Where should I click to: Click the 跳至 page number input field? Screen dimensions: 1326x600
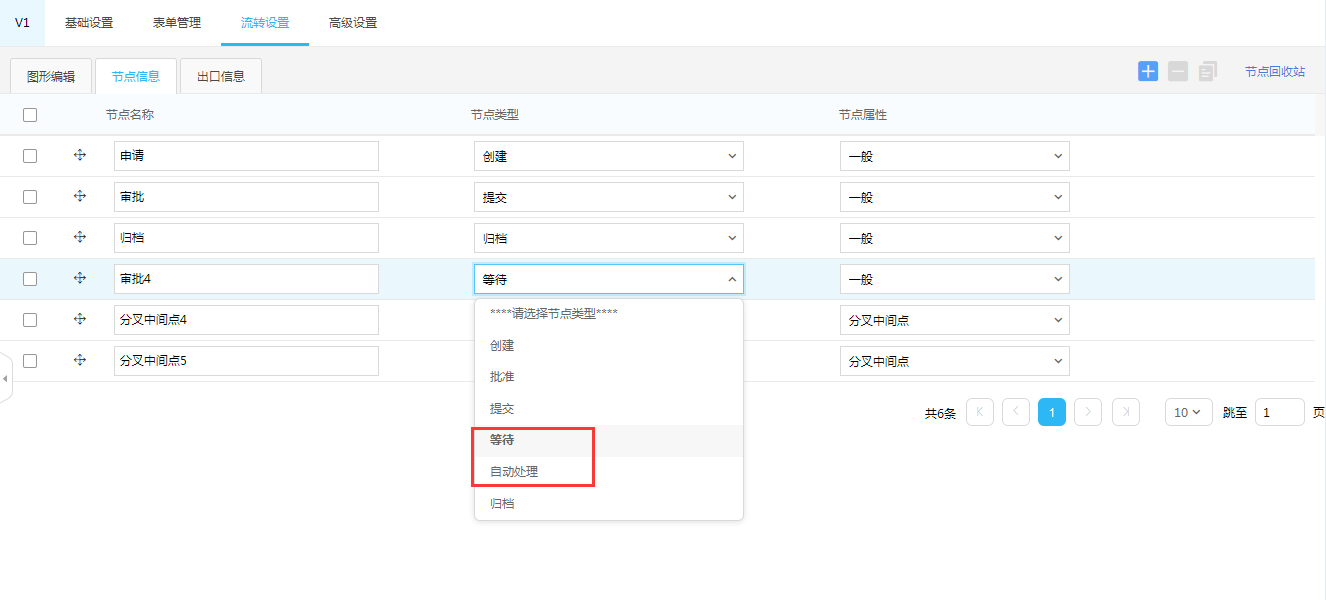coord(1279,412)
